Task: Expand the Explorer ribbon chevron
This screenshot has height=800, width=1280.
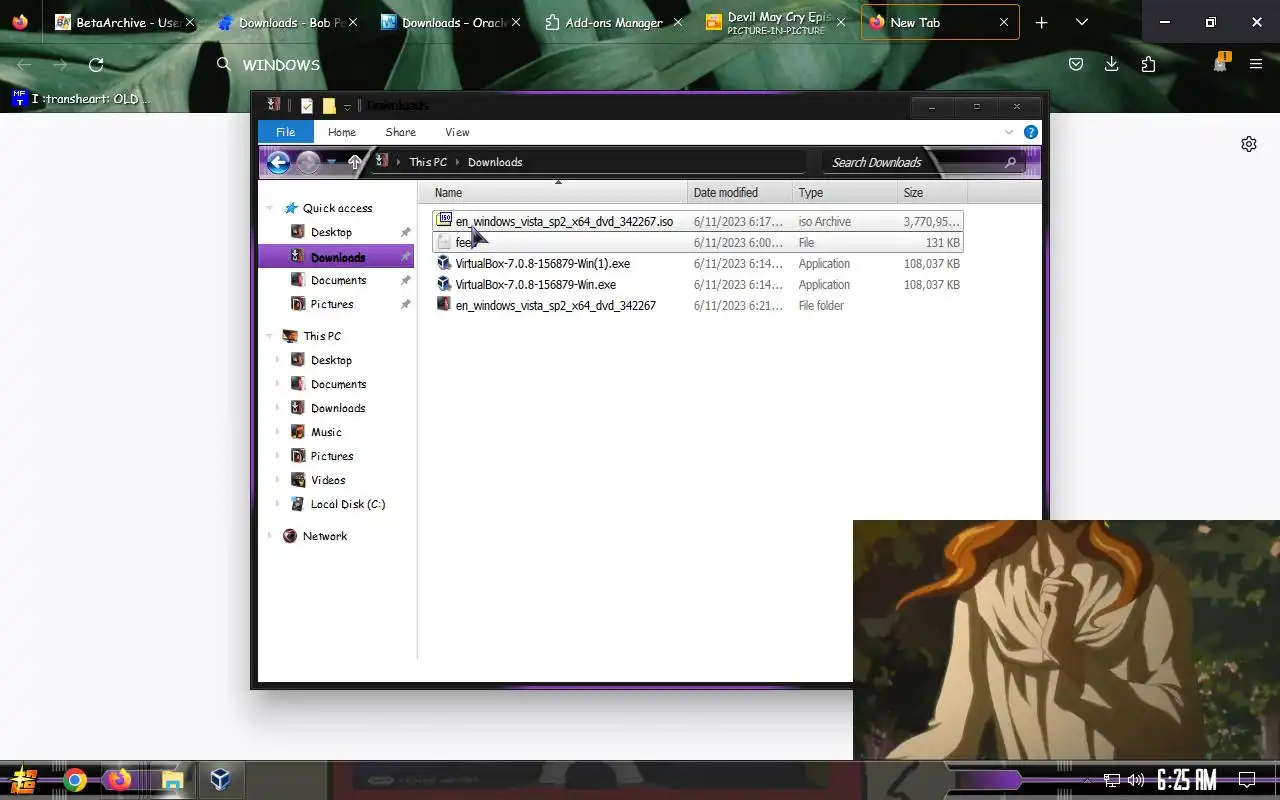Action: (1009, 132)
